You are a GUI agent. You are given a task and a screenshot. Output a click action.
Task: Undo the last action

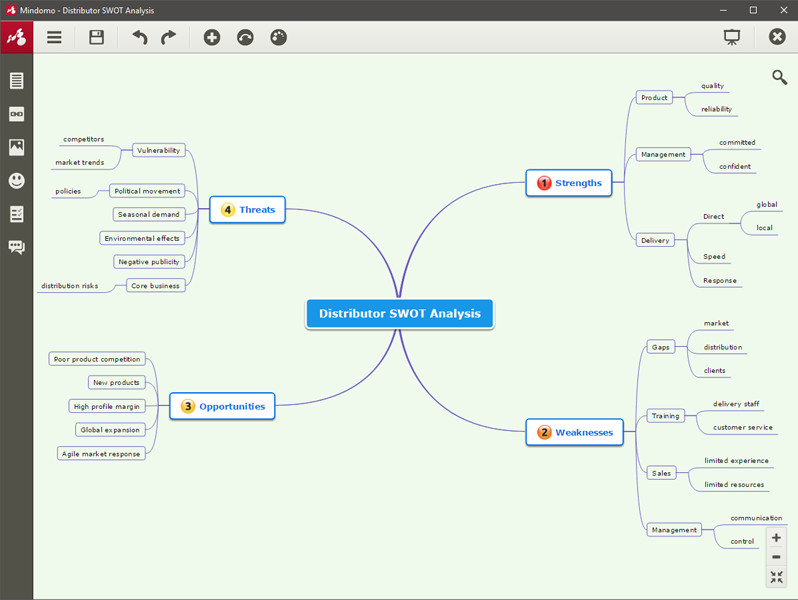(x=140, y=37)
